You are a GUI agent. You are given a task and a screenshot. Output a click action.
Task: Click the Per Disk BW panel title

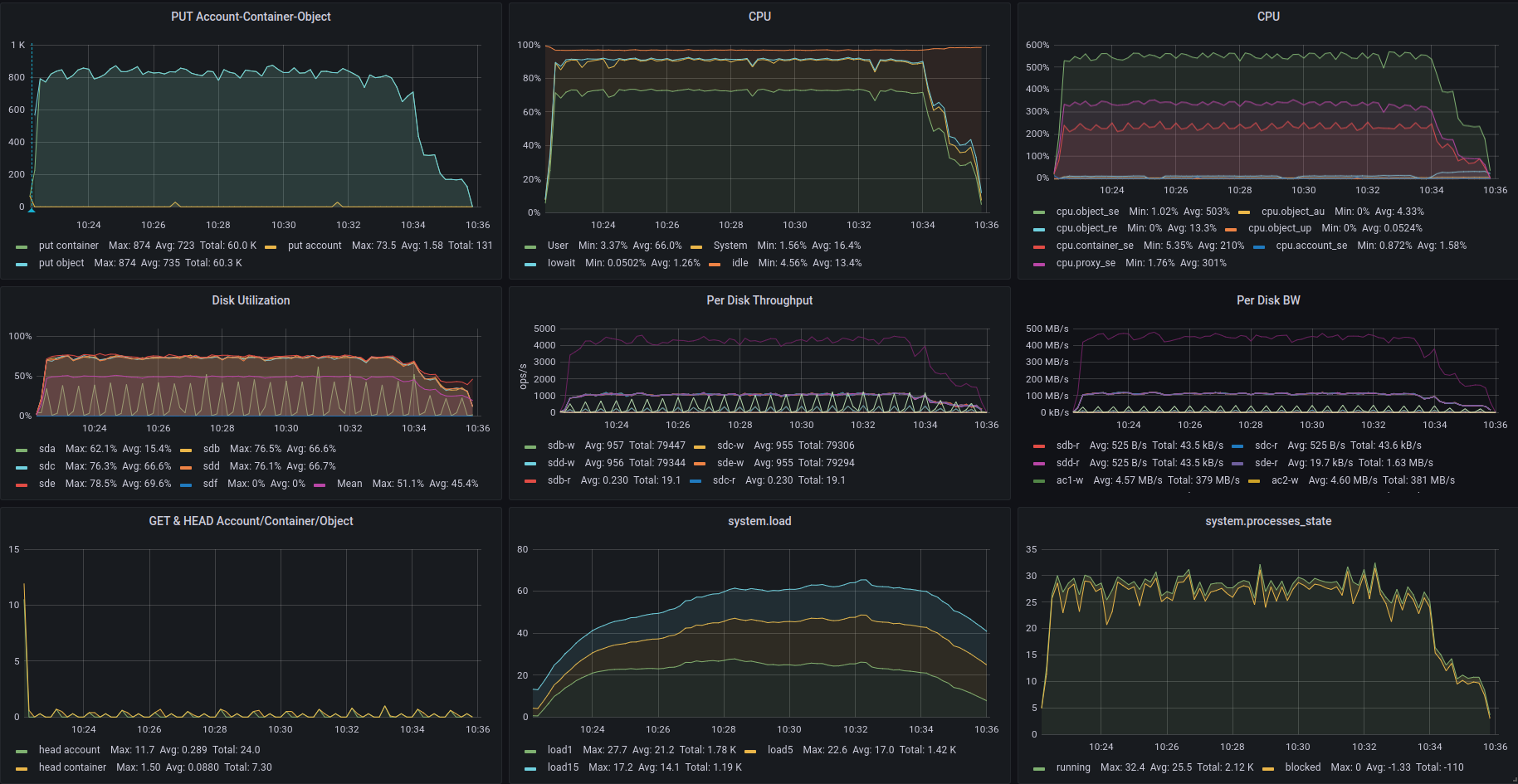1267,300
